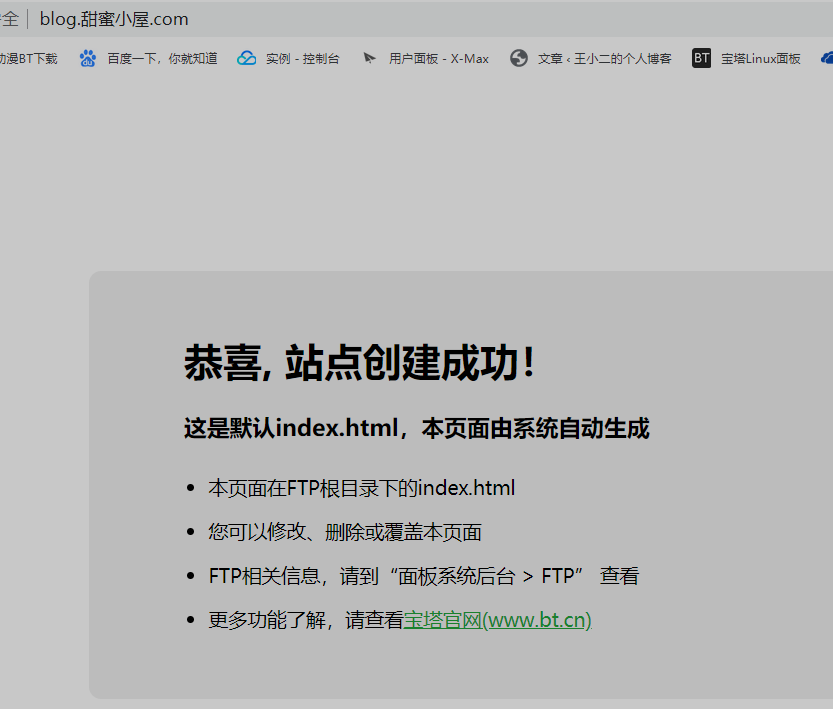833x709 pixels.
Task: Follow the 宝塔官网(www.bt.cn) link
Action: tap(497, 620)
